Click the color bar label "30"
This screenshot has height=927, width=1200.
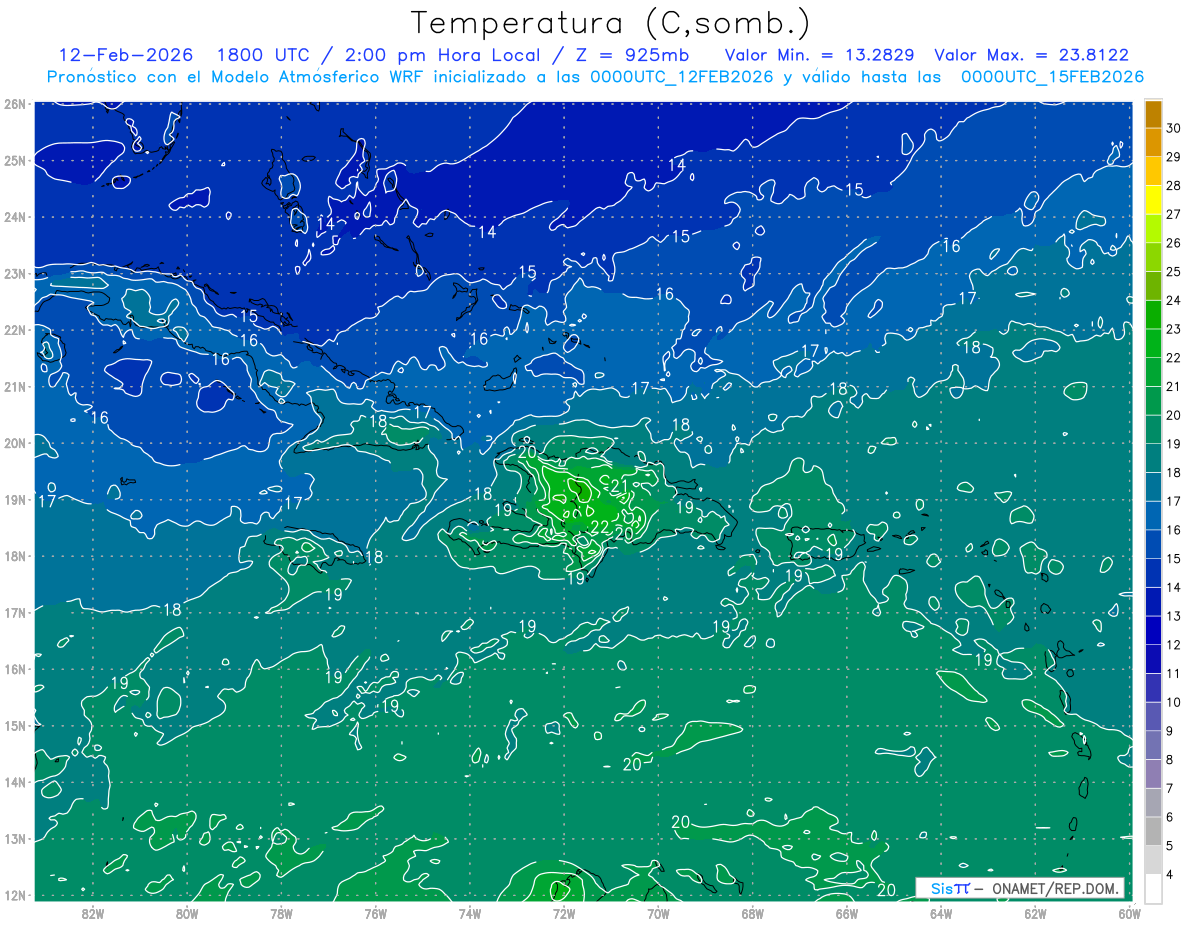pos(1173,128)
